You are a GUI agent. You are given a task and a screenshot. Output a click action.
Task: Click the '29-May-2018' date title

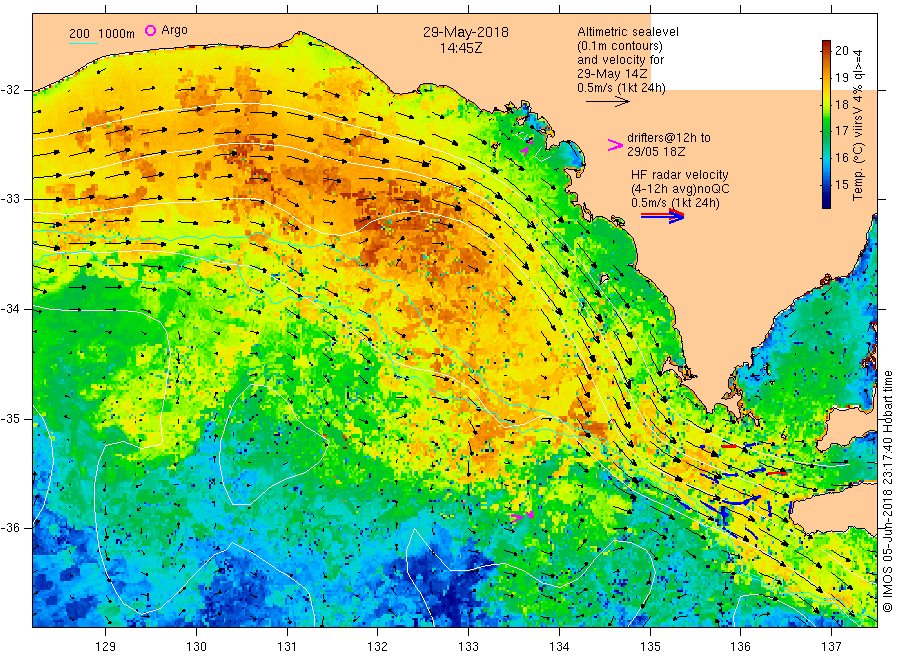pyautogui.click(x=465, y=32)
